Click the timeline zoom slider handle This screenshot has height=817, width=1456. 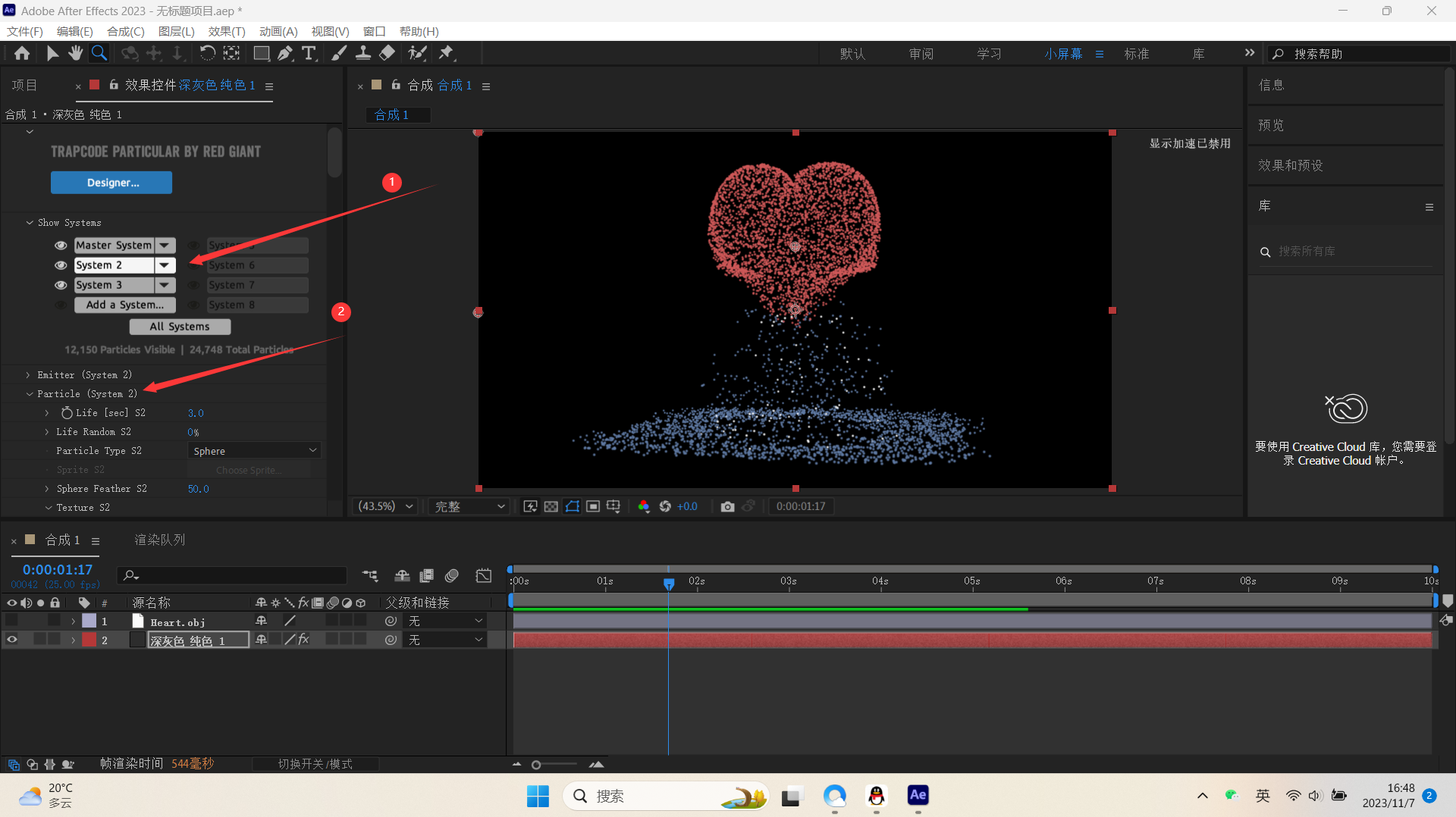point(536,765)
